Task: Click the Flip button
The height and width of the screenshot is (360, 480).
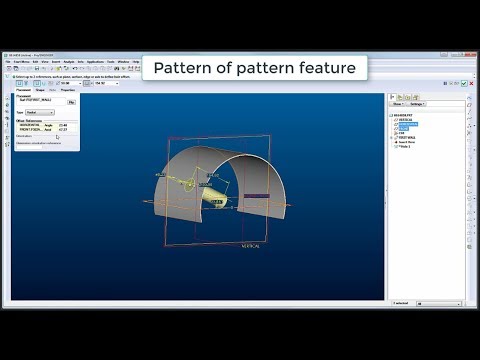Action: coord(71,102)
